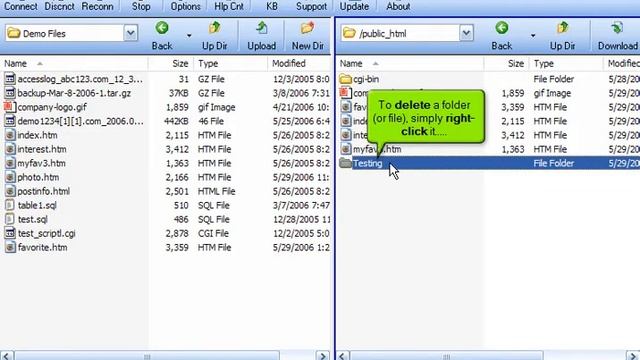The height and width of the screenshot is (360, 640).
Task: Open the Hlp Cnt toolbar item
Action: pos(229,7)
